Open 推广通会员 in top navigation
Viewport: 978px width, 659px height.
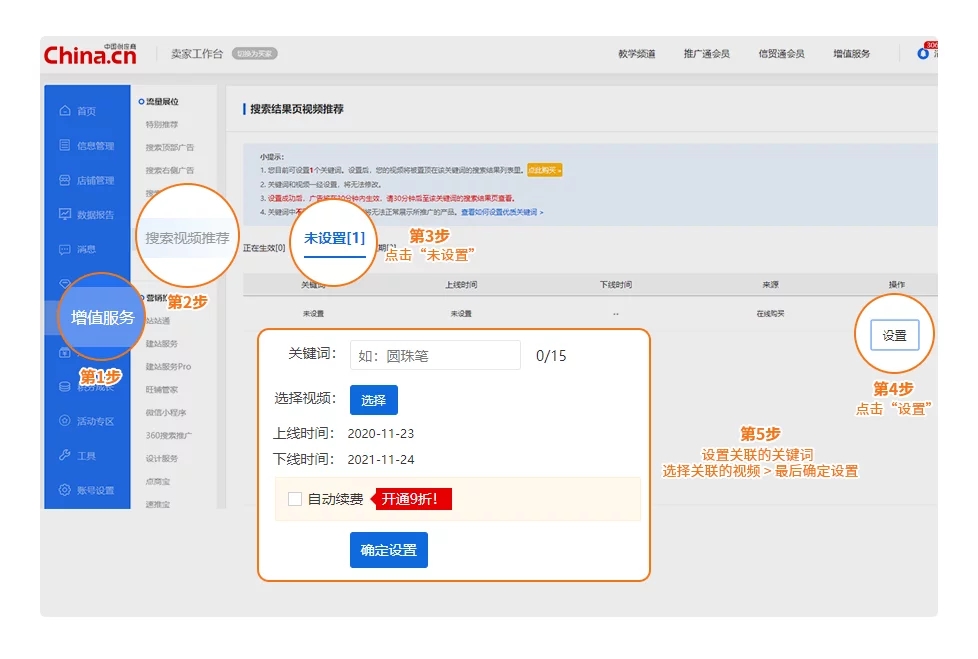click(706, 54)
